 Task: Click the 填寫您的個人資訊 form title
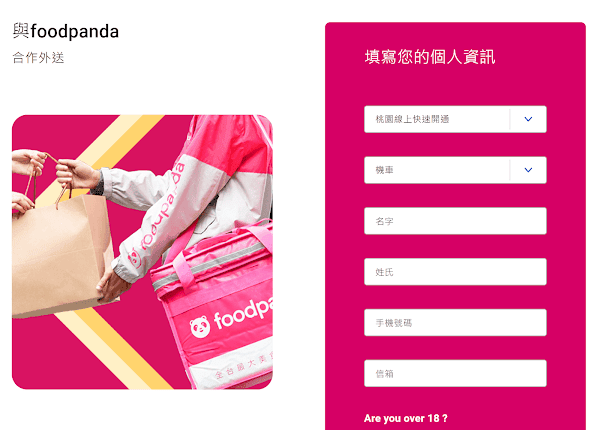point(430,57)
